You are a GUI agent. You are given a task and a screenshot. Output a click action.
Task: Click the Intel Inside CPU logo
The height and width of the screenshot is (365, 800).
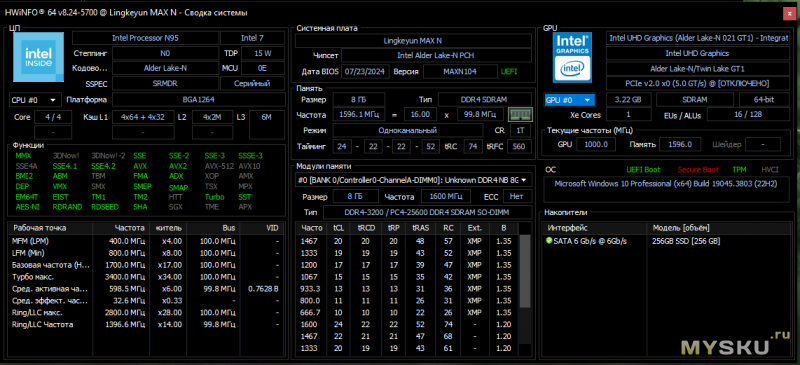coord(39,57)
